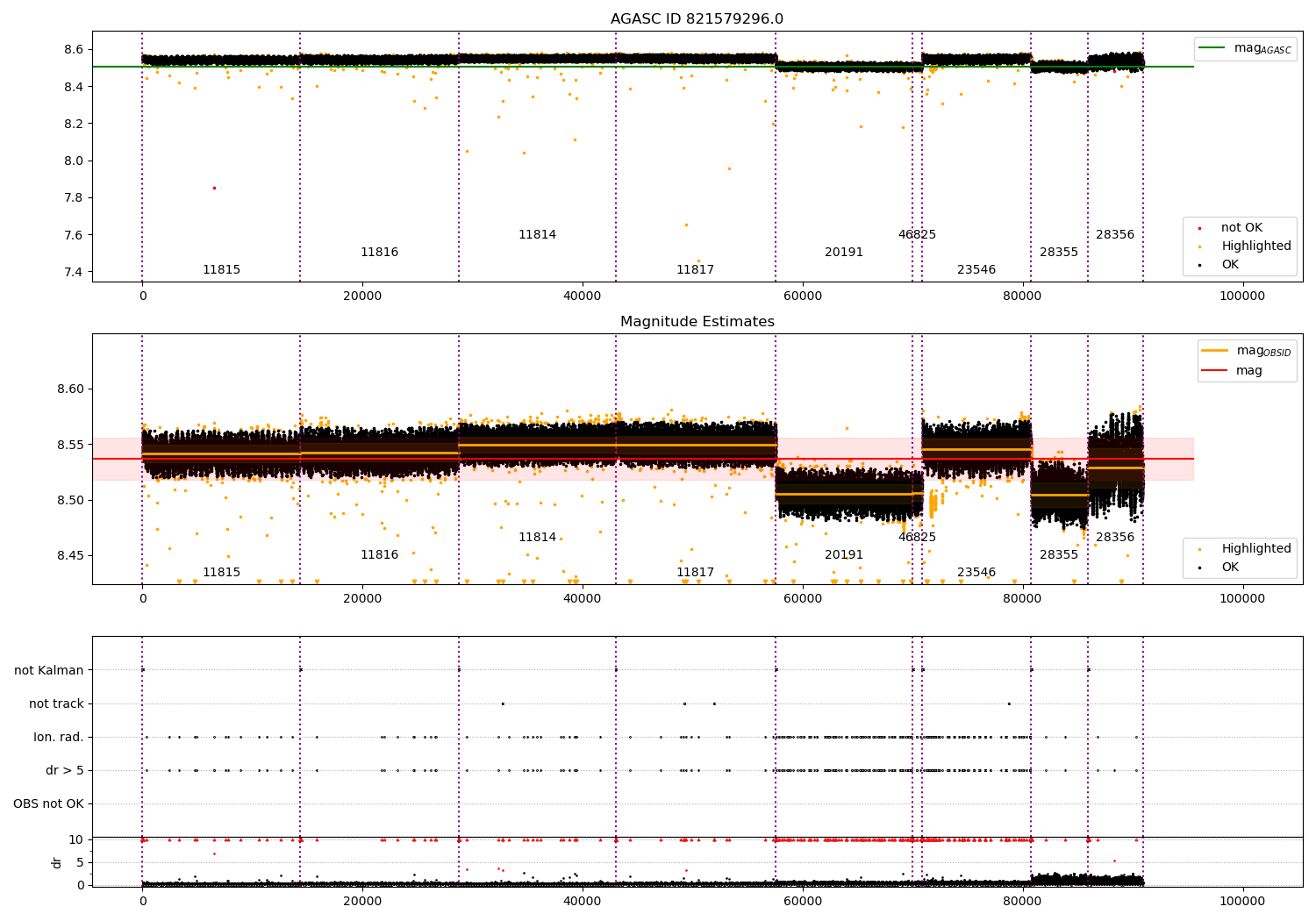Viewport: 1316px width, 921px height.
Task: Click obsid label 11815 in the top plot
Action: [221, 270]
